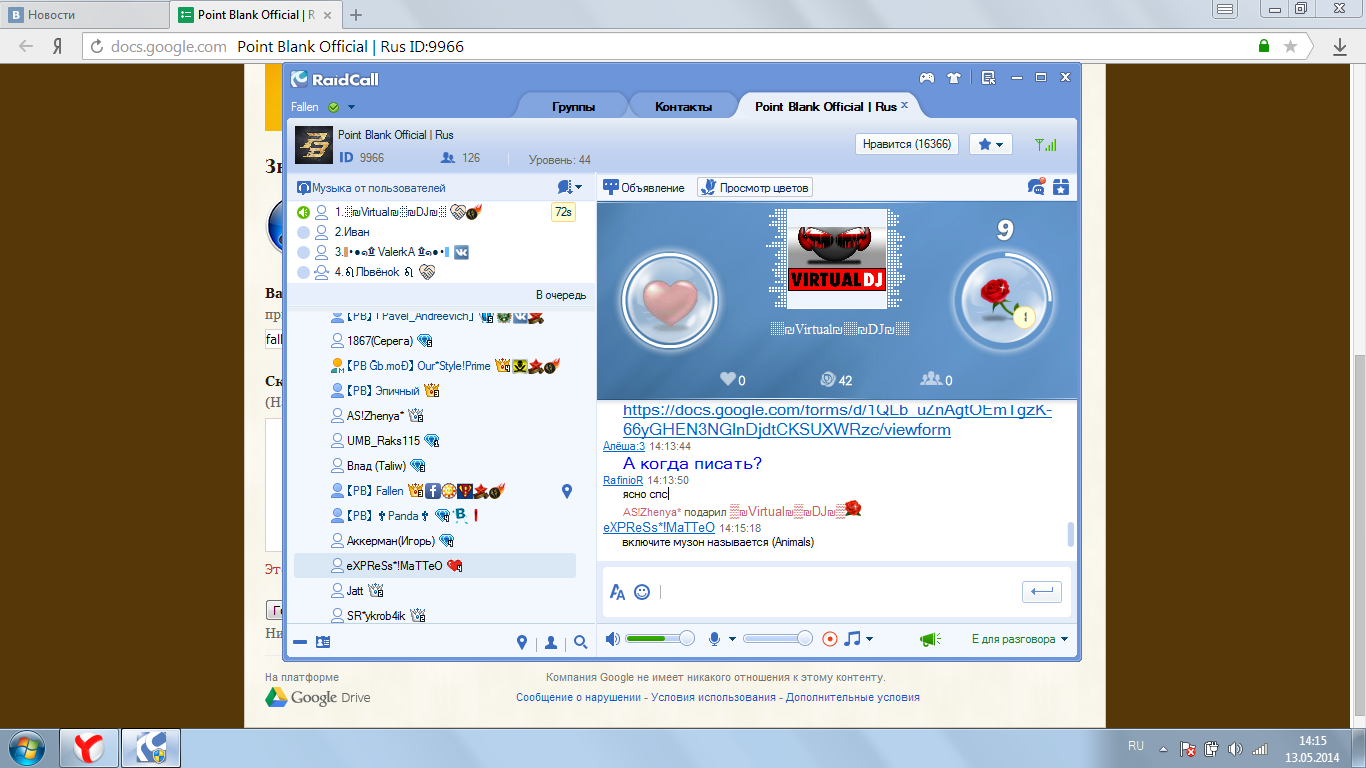This screenshot has width=1366, height=768.
Task: Click the green megaphone broadcast icon
Action: point(931,639)
